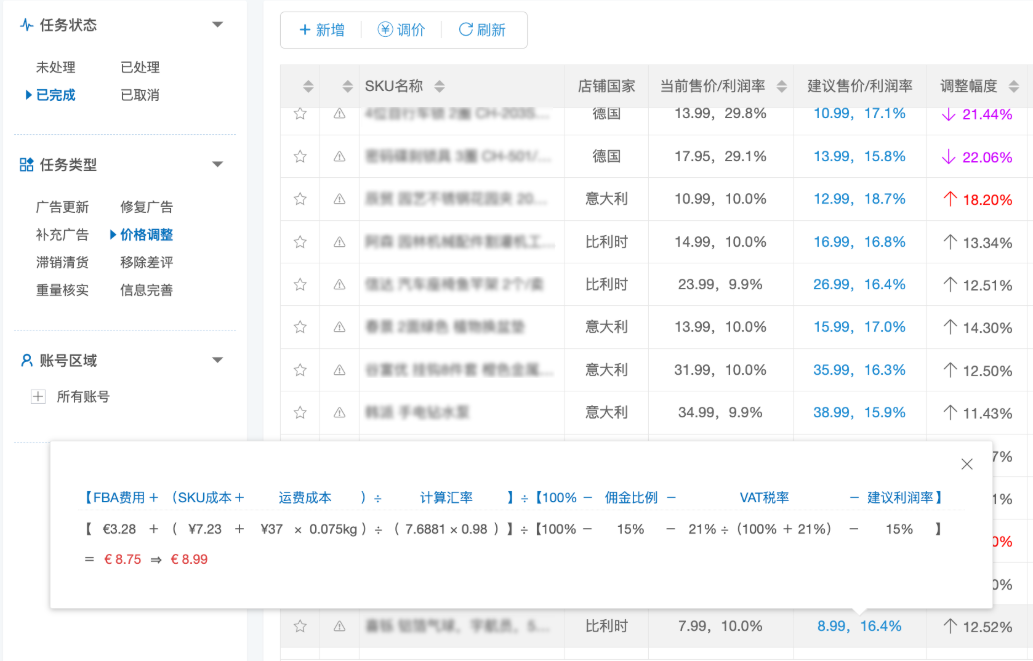Click the 调价 price adjust button

coord(401,30)
